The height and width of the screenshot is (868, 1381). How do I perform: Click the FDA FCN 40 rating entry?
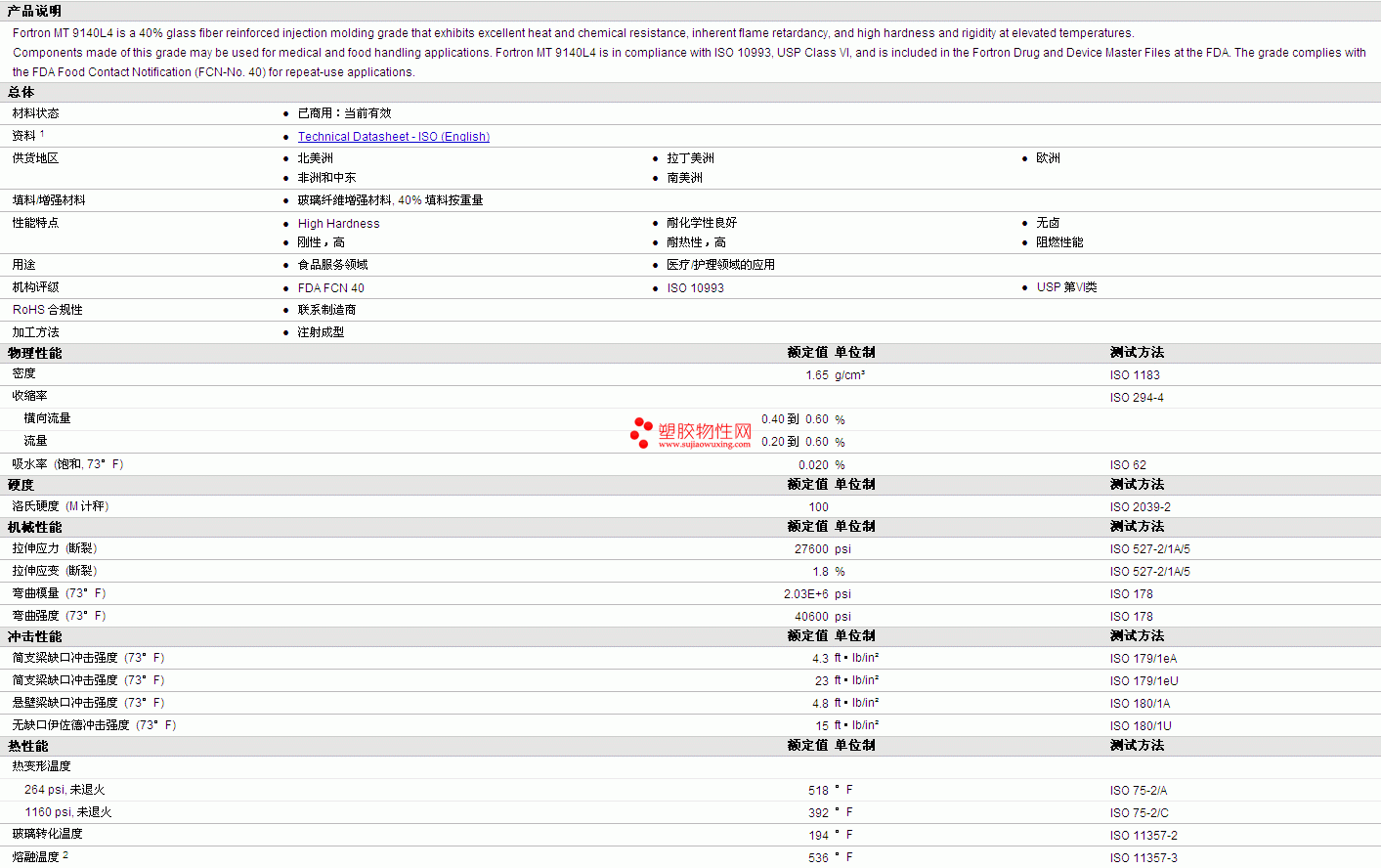[x=330, y=288]
